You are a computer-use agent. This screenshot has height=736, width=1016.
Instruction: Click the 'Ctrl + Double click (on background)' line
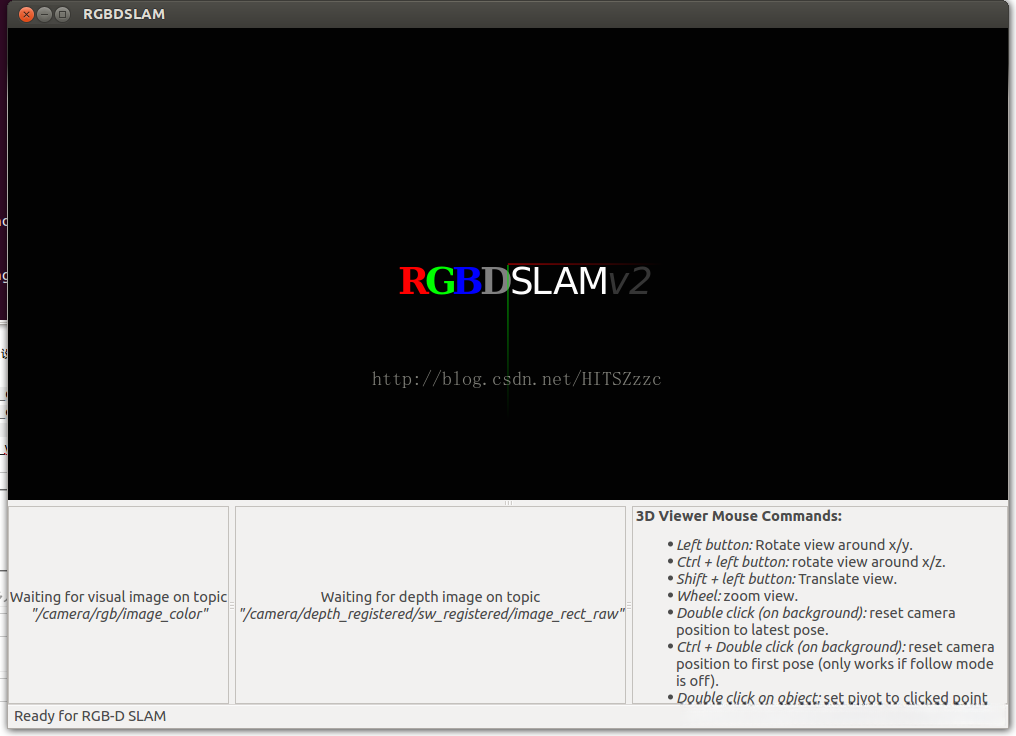point(835,663)
